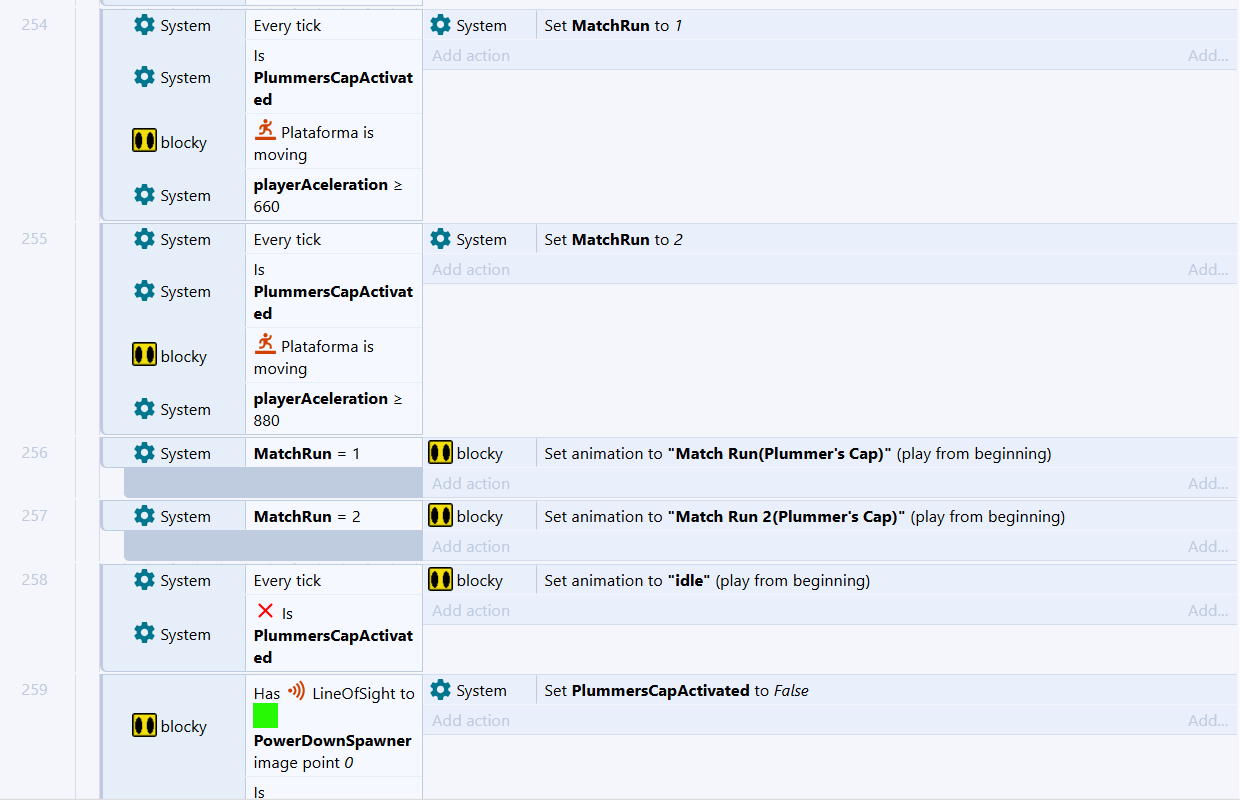Click the right-side Add... link in event 259
This screenshot has height=800, width=1240.
1207,721
